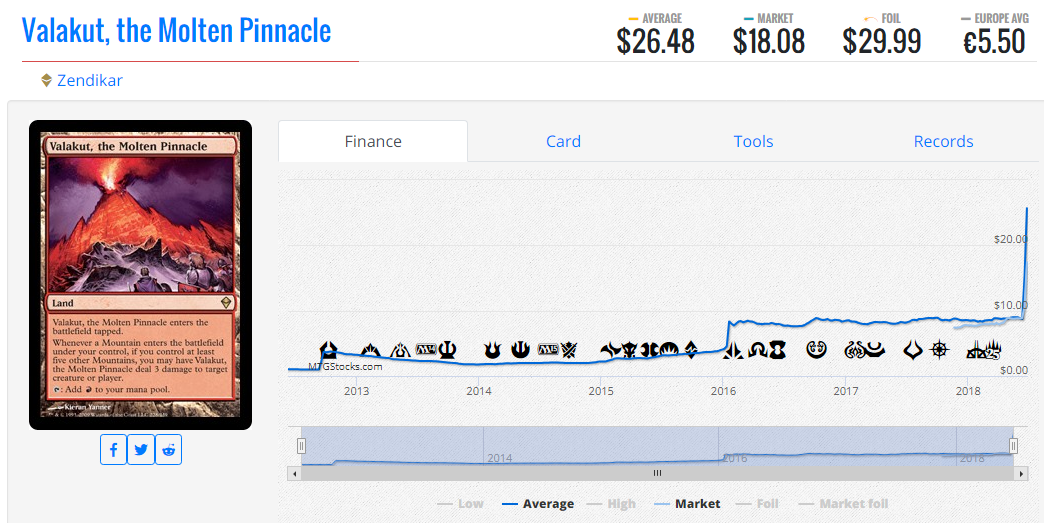Click the Masters 25 set symbol
The height and width of the screenshot is (523, 1044).
pyautogui.click(x=983, y=350)
